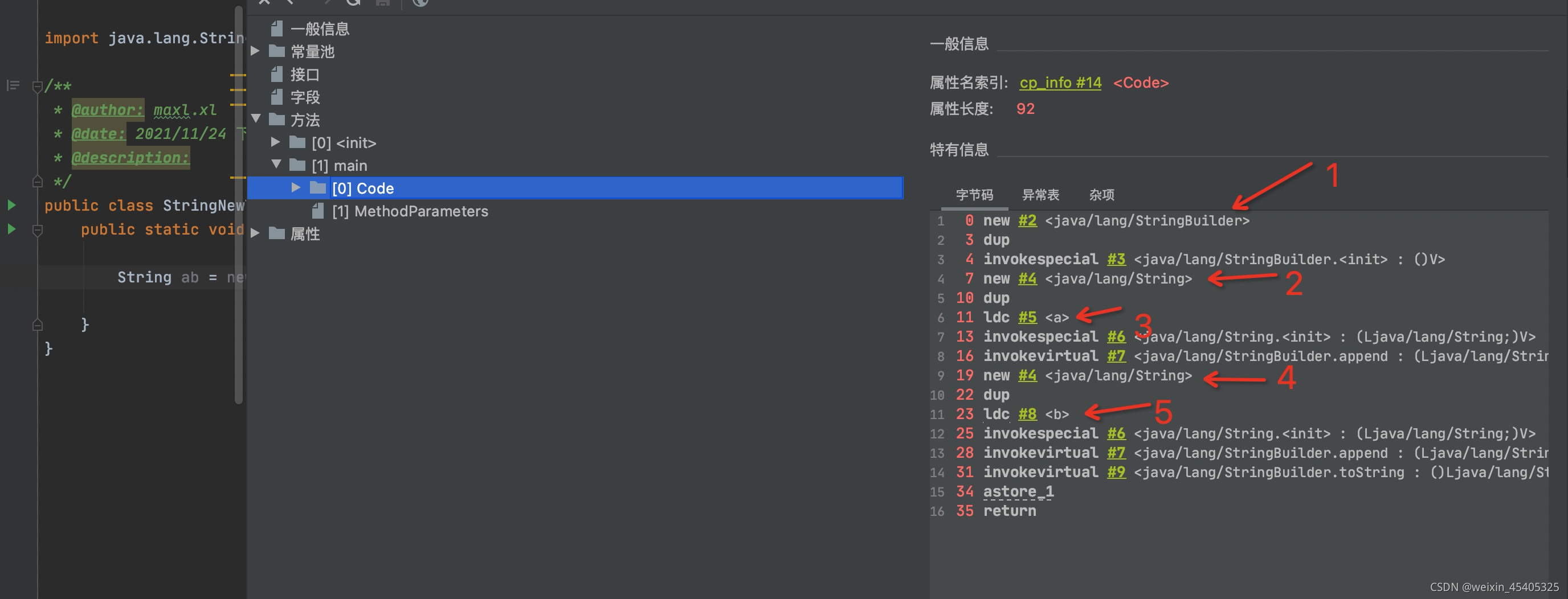Click the 属性长度 value 92
Image resolution: width=1568 pixels, height=599 pixels.
1025,109
